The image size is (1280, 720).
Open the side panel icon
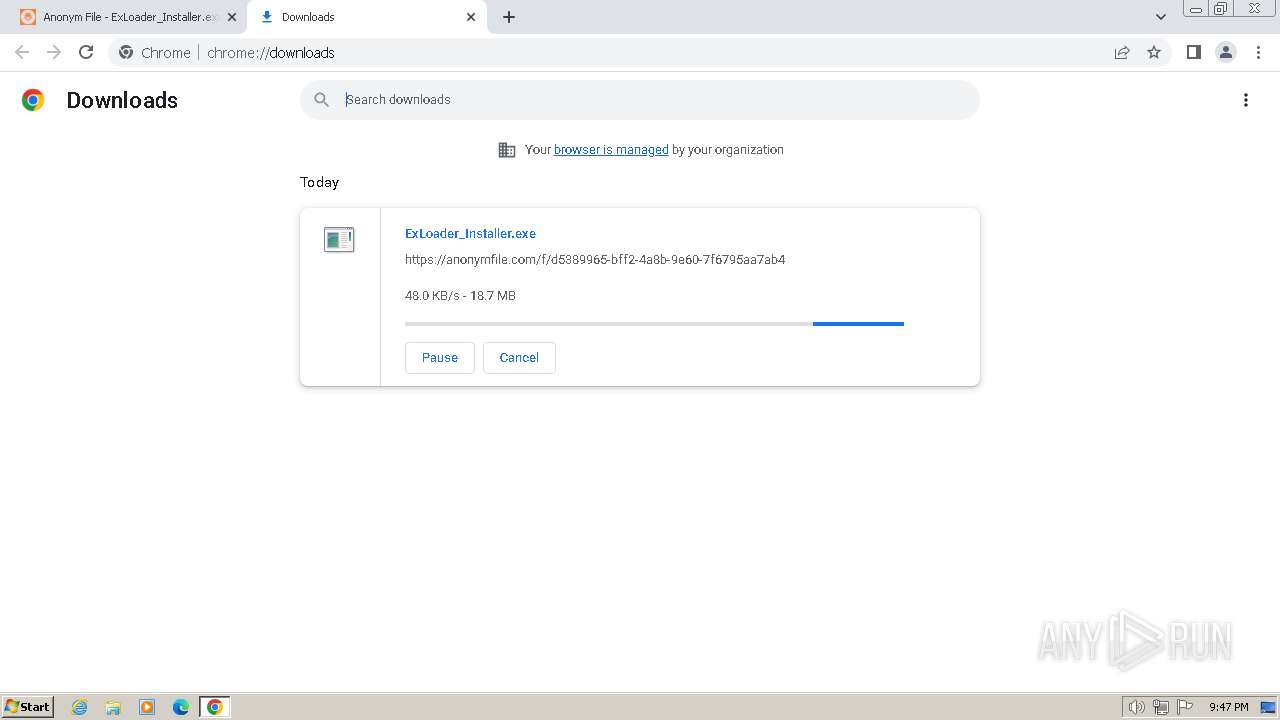[1193, 52]
